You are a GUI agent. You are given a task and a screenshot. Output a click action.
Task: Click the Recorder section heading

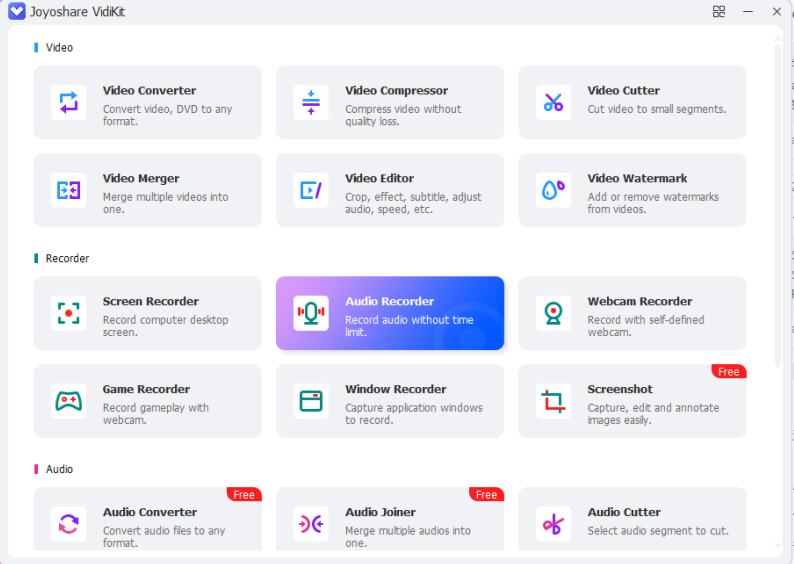[x=67, y=259]
